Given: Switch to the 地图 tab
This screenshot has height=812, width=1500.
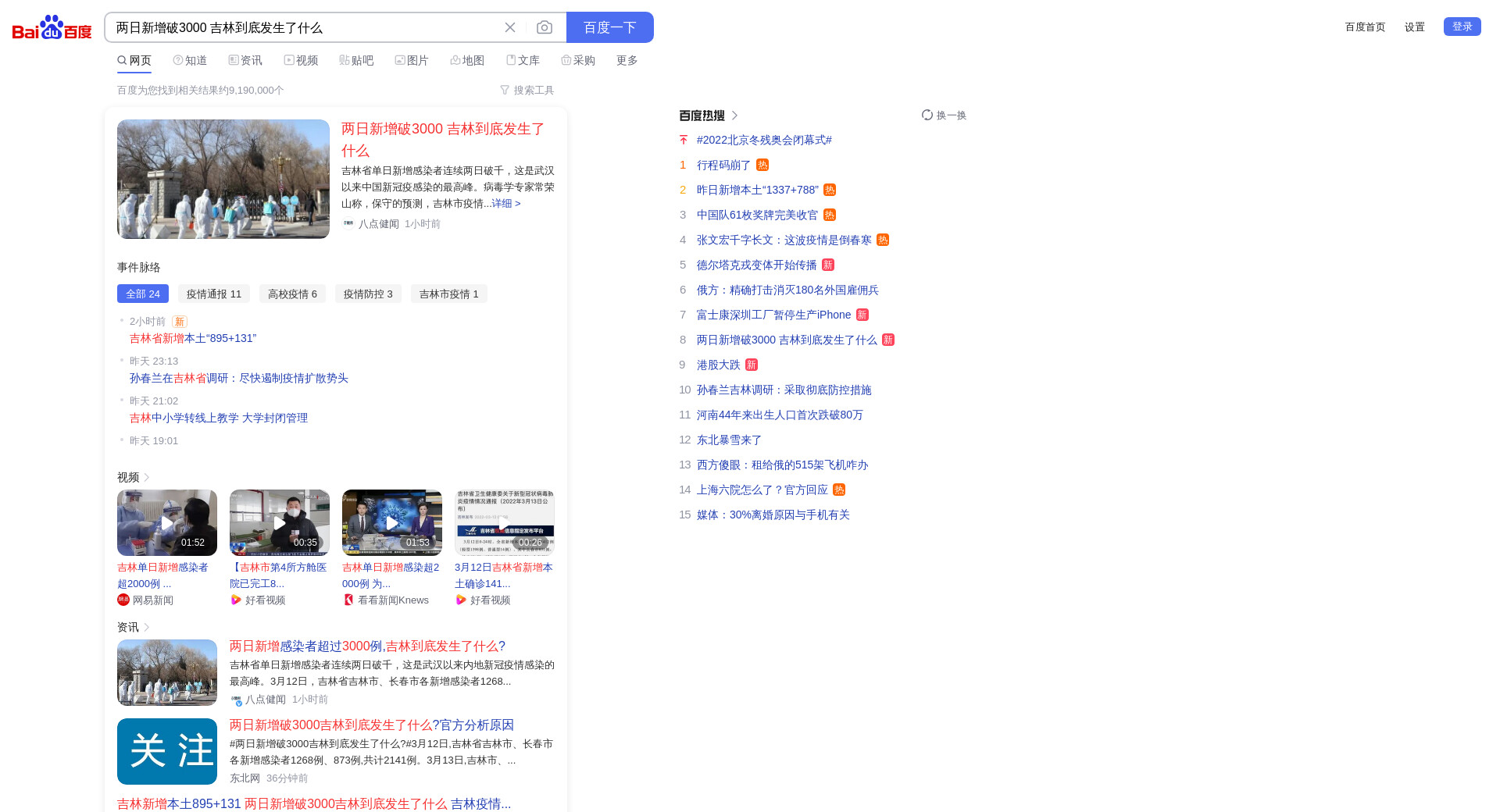Looking at the screenshot, I should click(x=467, y=60).
